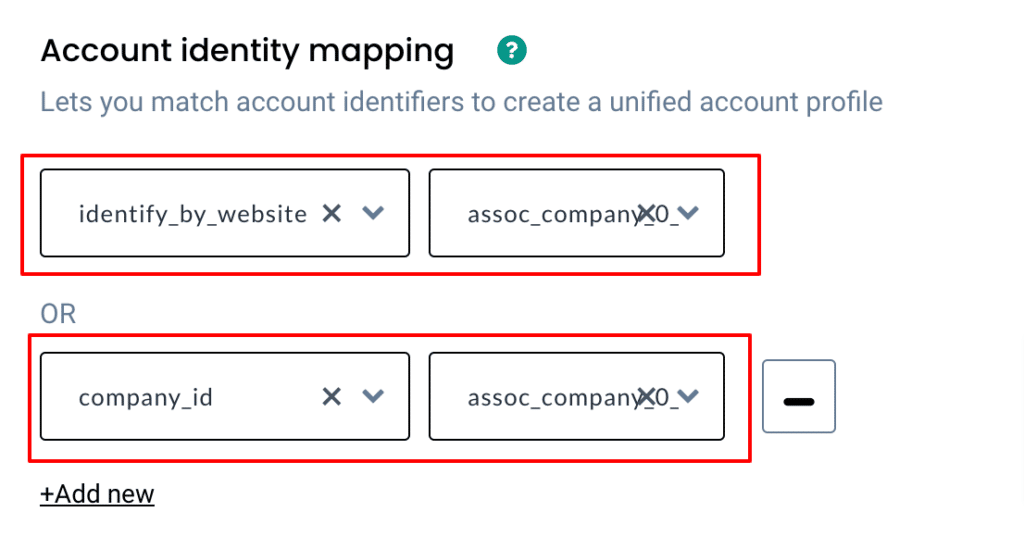Select the identify_by_website field text
The height and width of the screenshot is (537, 1024).
(193, 214)
